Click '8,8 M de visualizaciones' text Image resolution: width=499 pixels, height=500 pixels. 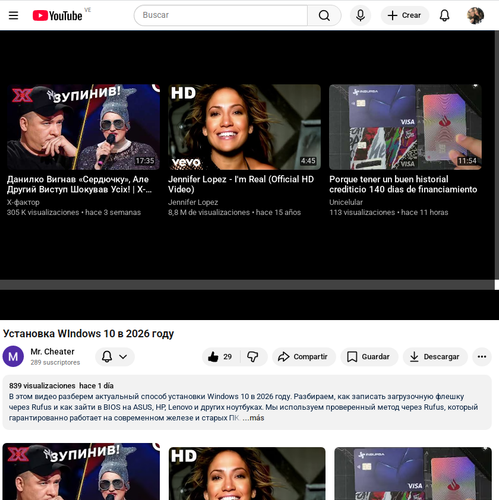click(209, 212)
